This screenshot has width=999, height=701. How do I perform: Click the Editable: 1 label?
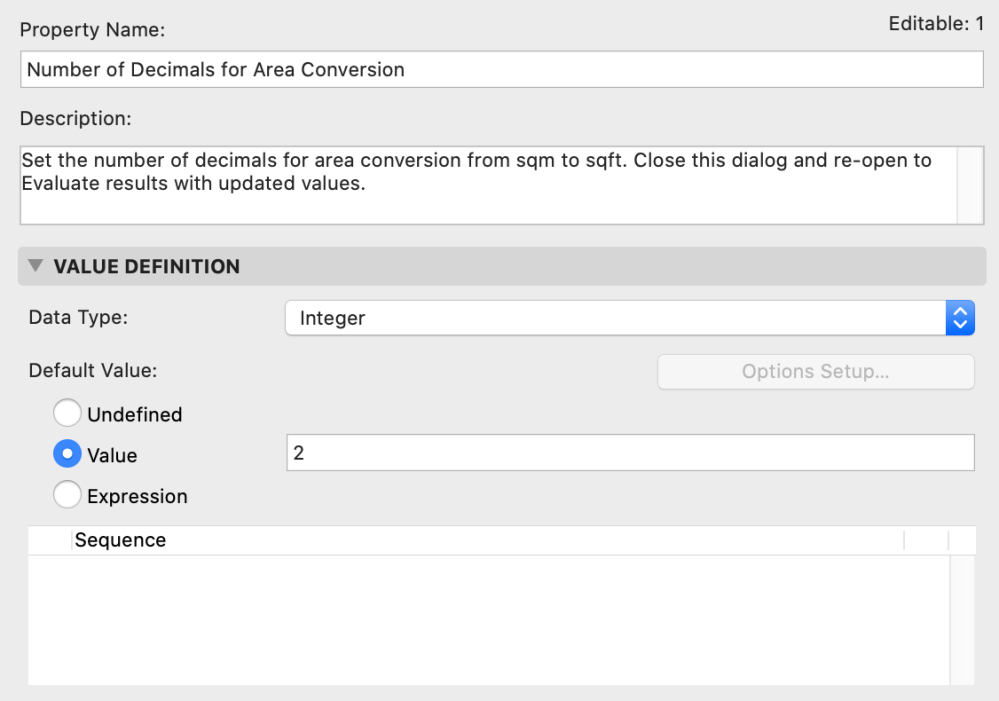click(x=936, y=24)
